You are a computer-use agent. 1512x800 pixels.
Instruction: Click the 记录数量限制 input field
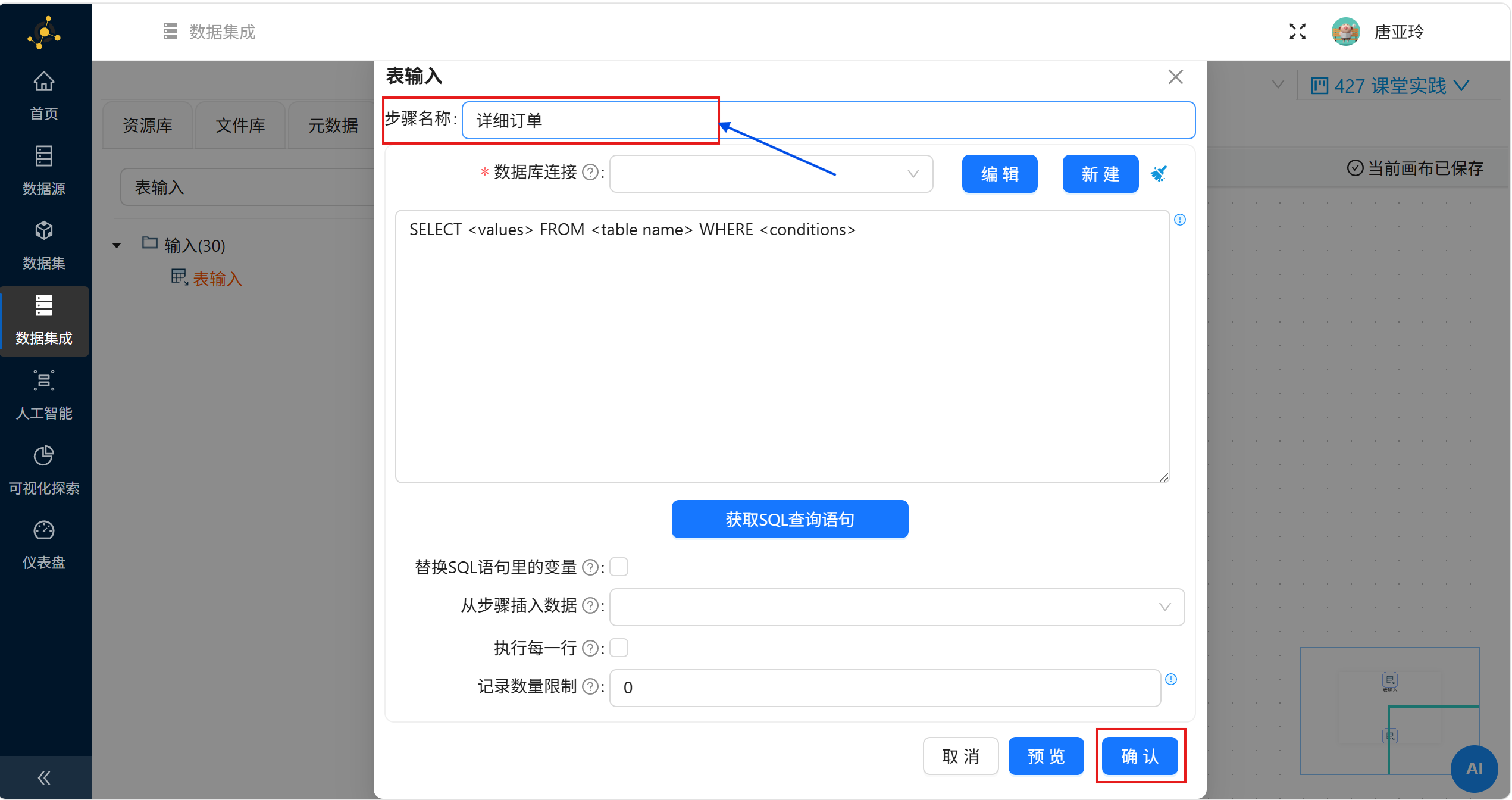click(x=884, y=688)
